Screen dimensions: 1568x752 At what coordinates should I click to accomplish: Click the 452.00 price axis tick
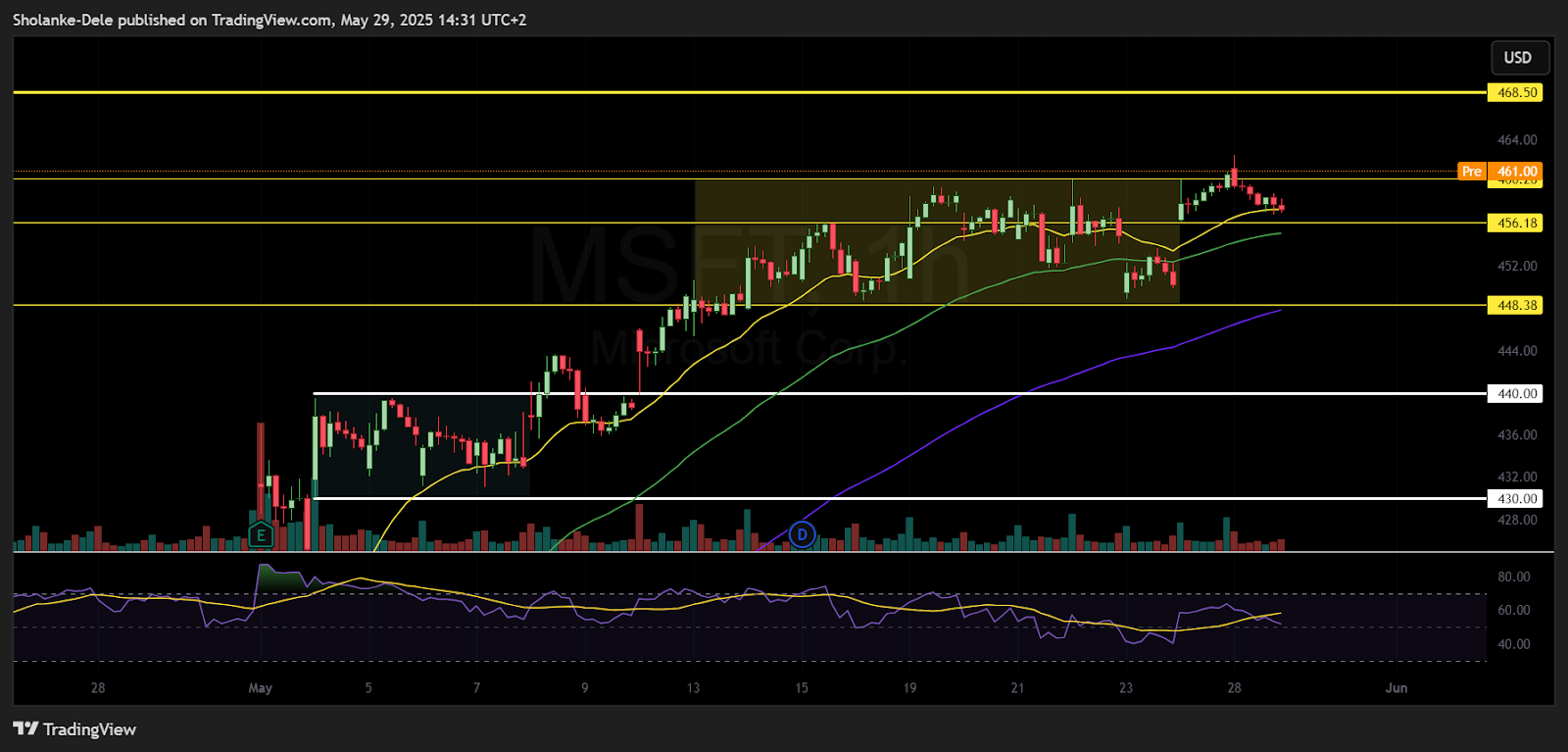click(x=1517, y=266)
